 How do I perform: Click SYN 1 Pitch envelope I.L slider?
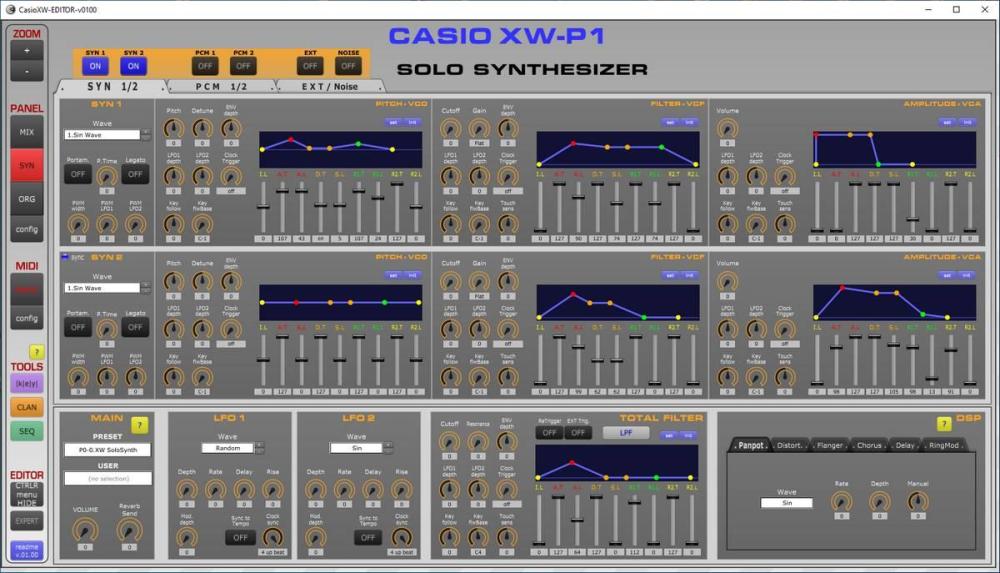(x=263, y=207)
